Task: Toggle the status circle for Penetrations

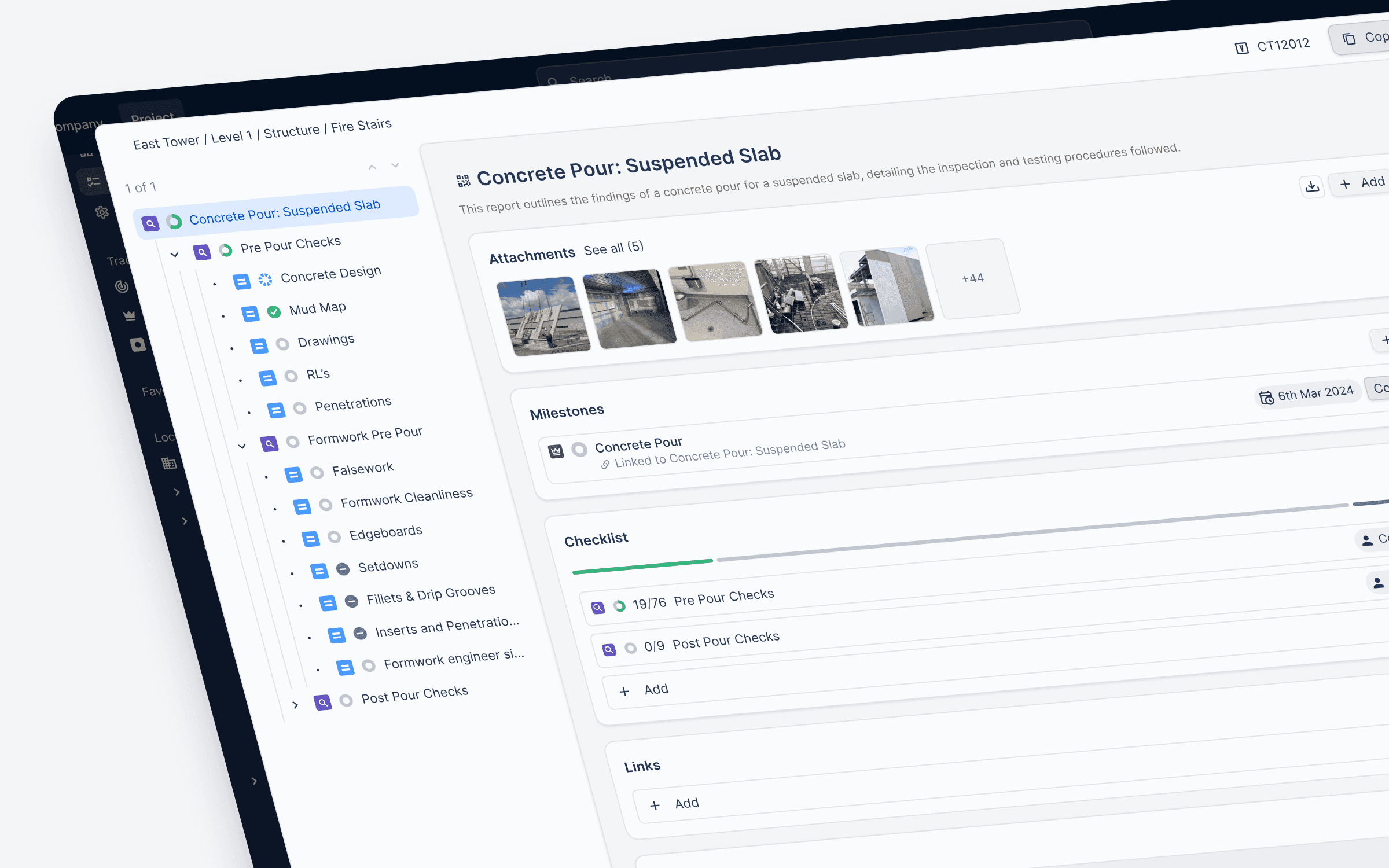Action: 300,409
